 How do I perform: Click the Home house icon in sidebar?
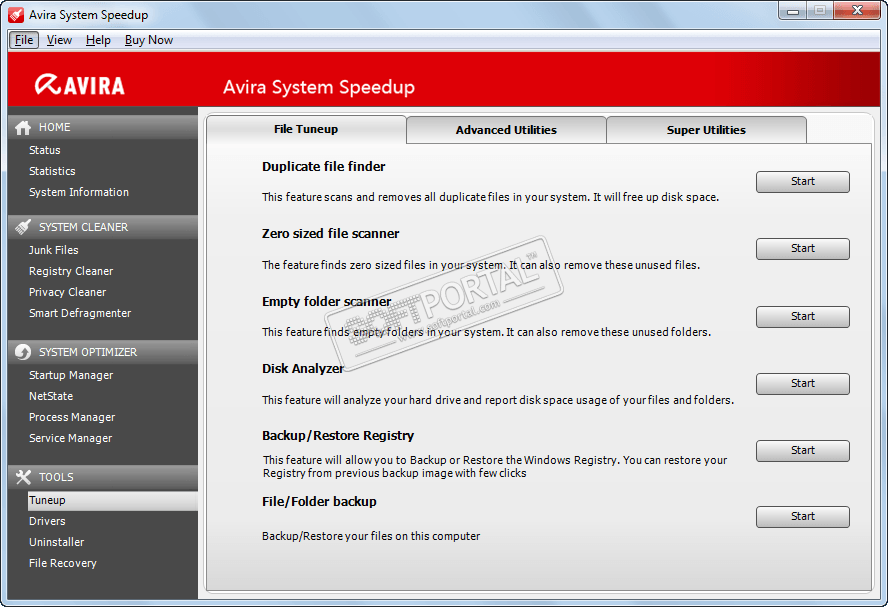(23, 127)
